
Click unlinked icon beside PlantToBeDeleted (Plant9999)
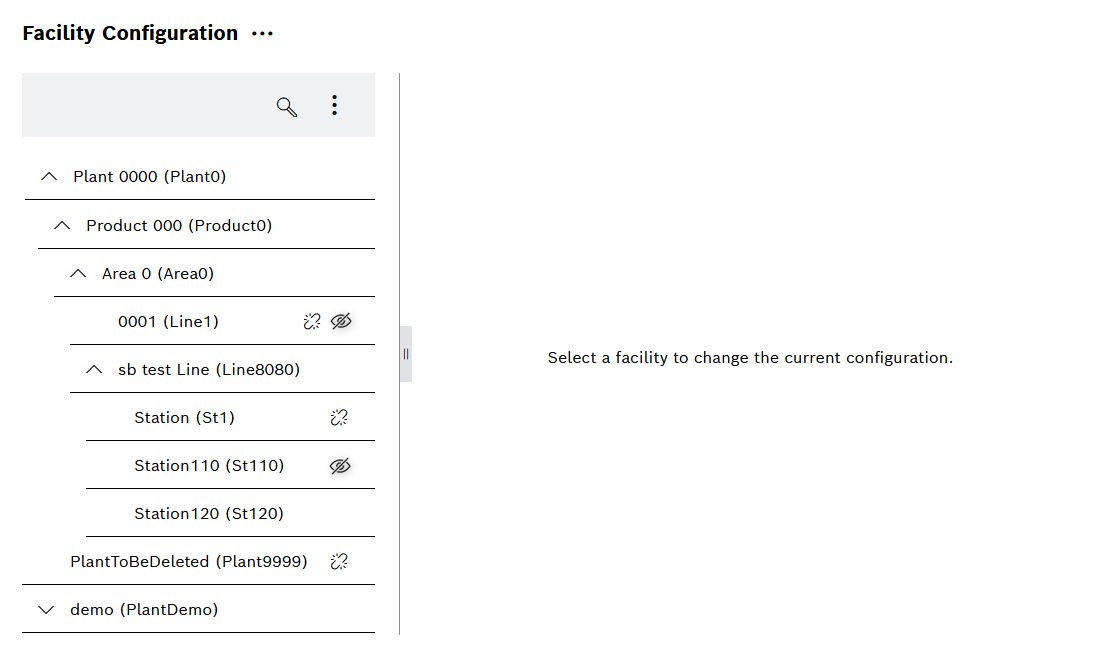tap(339, 561)
